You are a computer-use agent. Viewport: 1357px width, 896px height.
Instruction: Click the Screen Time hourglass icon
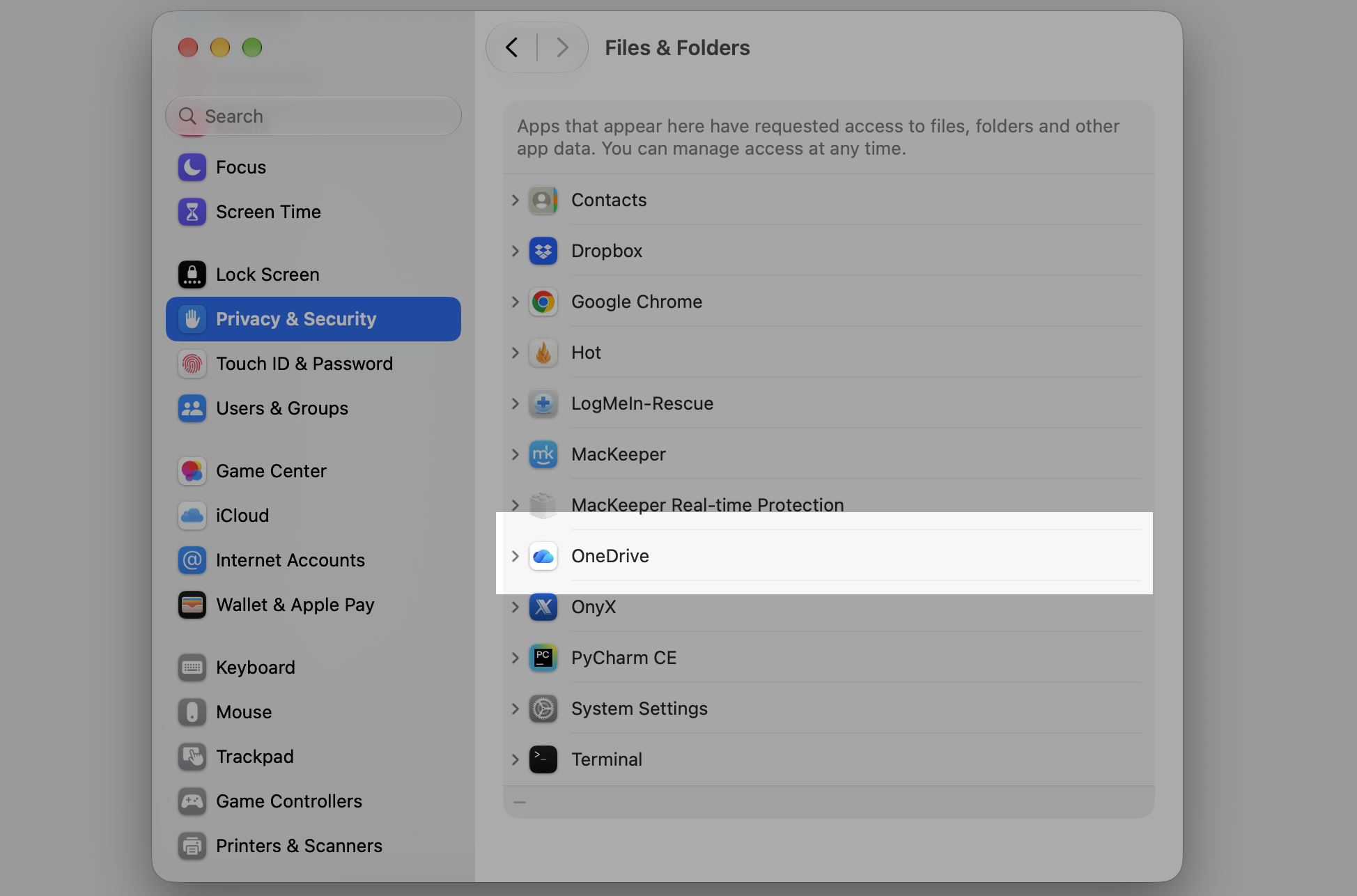[x=192, y=212]
